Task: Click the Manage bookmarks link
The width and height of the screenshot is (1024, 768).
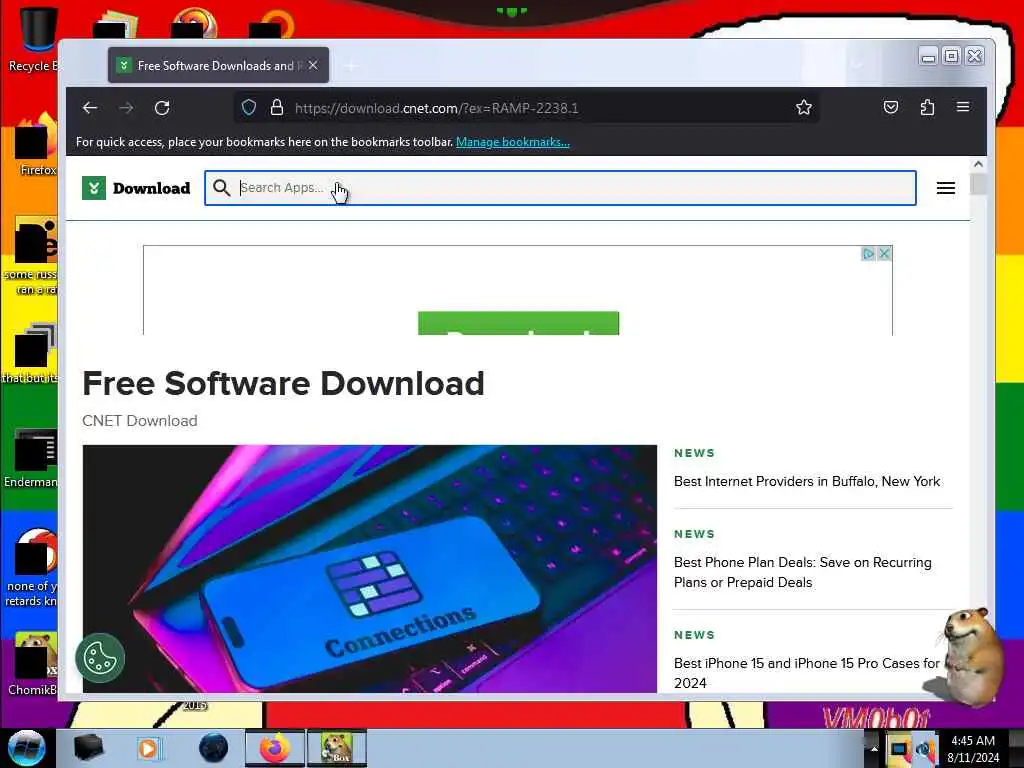Action: click(513, 142)
